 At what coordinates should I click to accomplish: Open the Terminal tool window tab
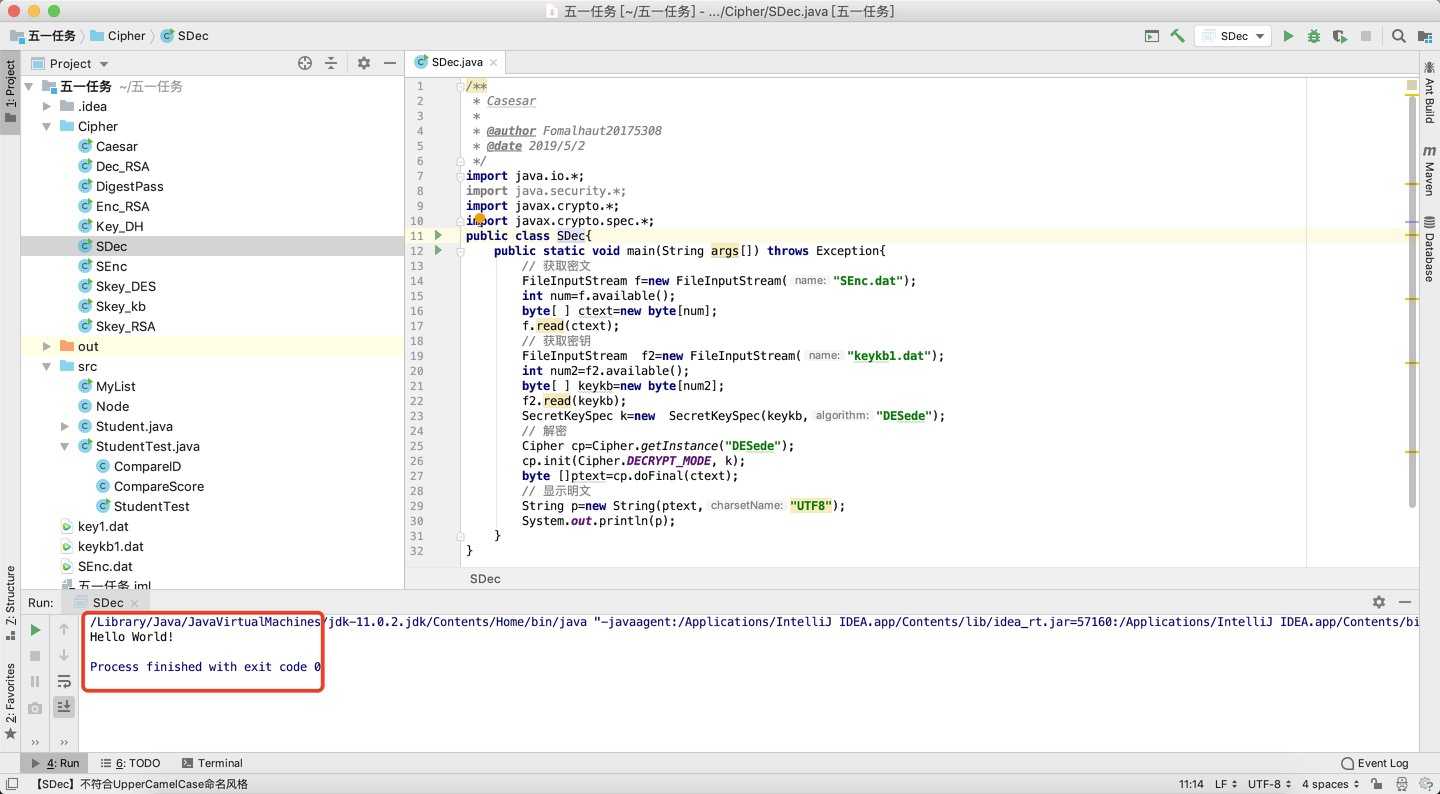coord(212,763)
